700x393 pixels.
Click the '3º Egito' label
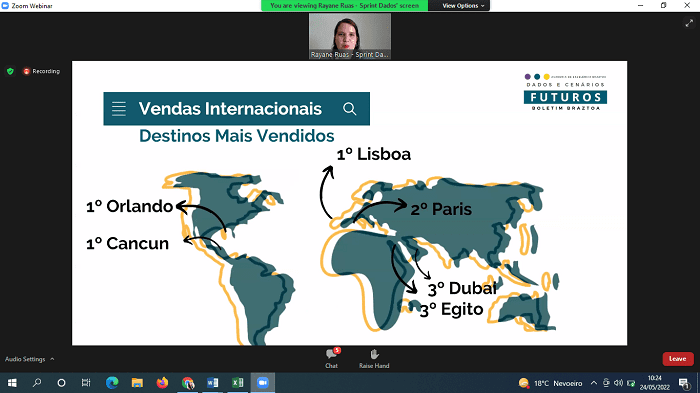coord(451,309)
